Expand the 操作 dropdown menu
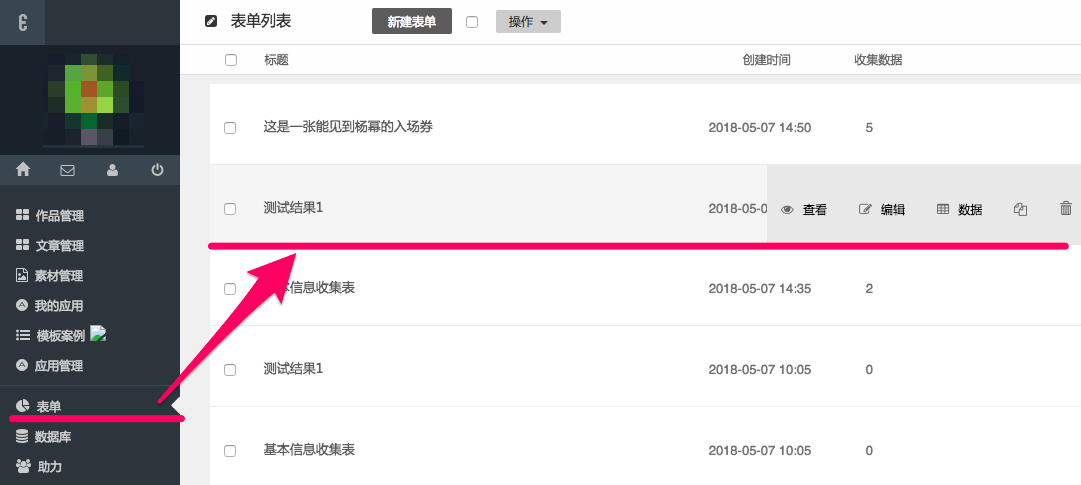 pyautogui.click(x=528, y=21)
